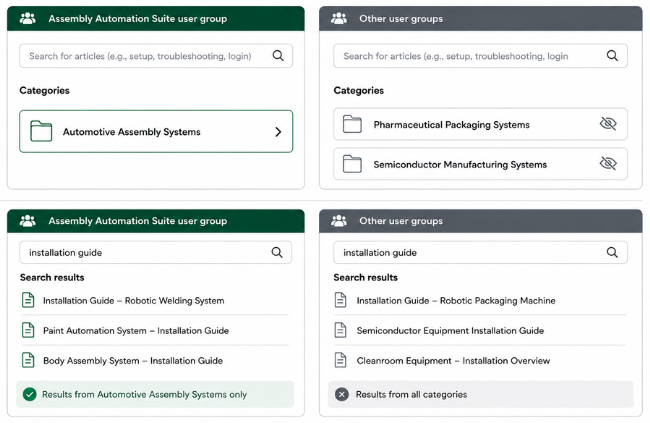
Task: Click 'Search results' heading in right lower panel
Action: tap(366, 277)
